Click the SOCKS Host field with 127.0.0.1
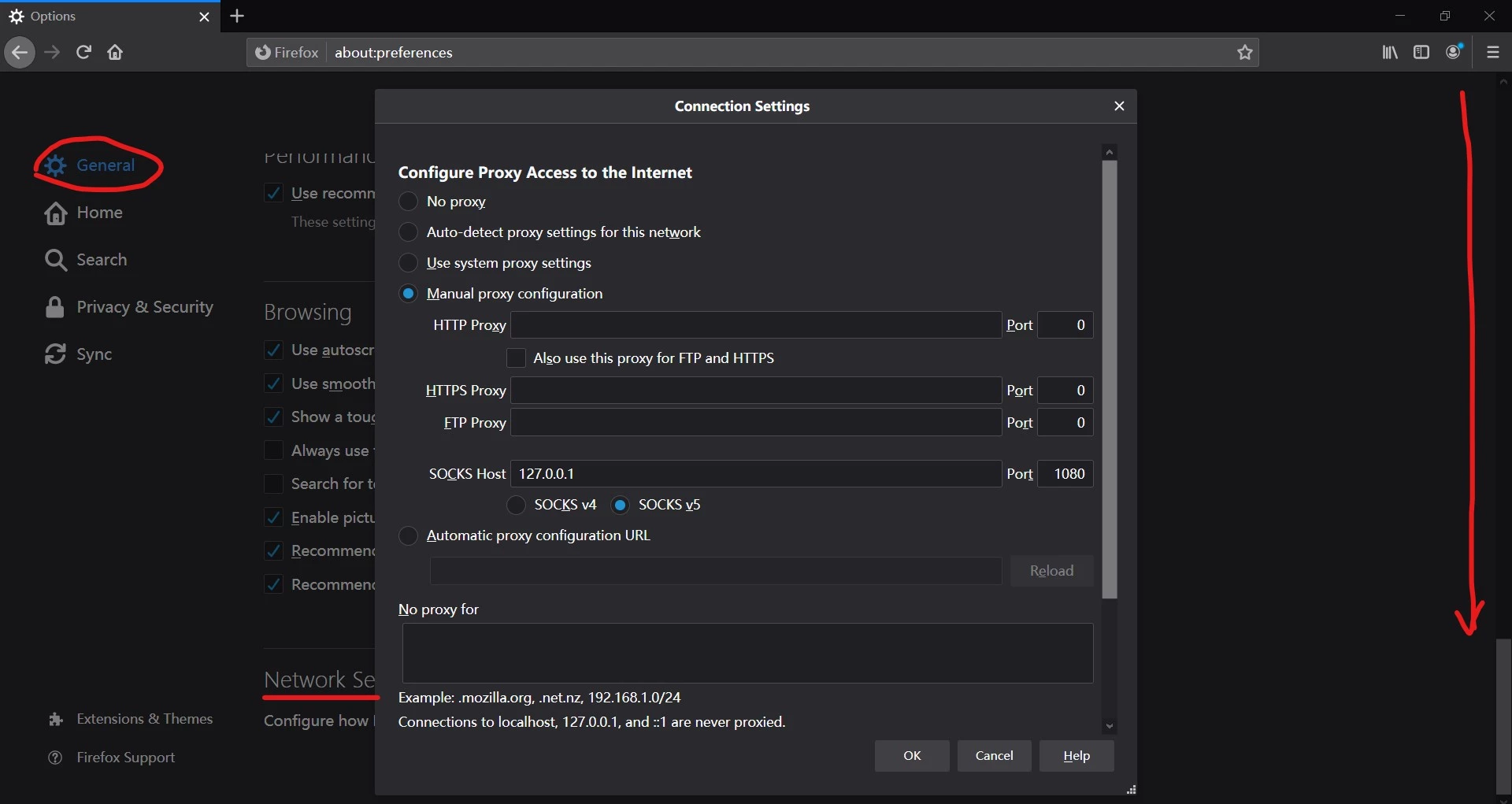This screenshot has height=804, width=1512. pyautogui.click(x=755, y=474)
